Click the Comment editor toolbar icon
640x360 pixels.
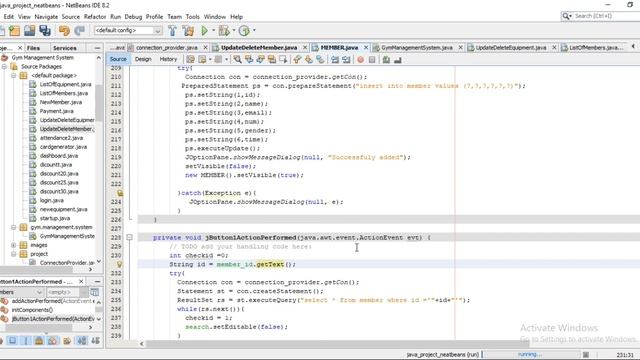(x=386, y=60)
